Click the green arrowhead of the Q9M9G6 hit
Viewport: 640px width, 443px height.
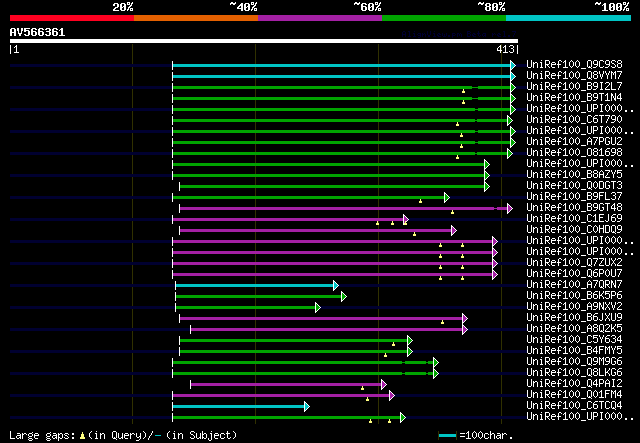(x=436, y=363)
